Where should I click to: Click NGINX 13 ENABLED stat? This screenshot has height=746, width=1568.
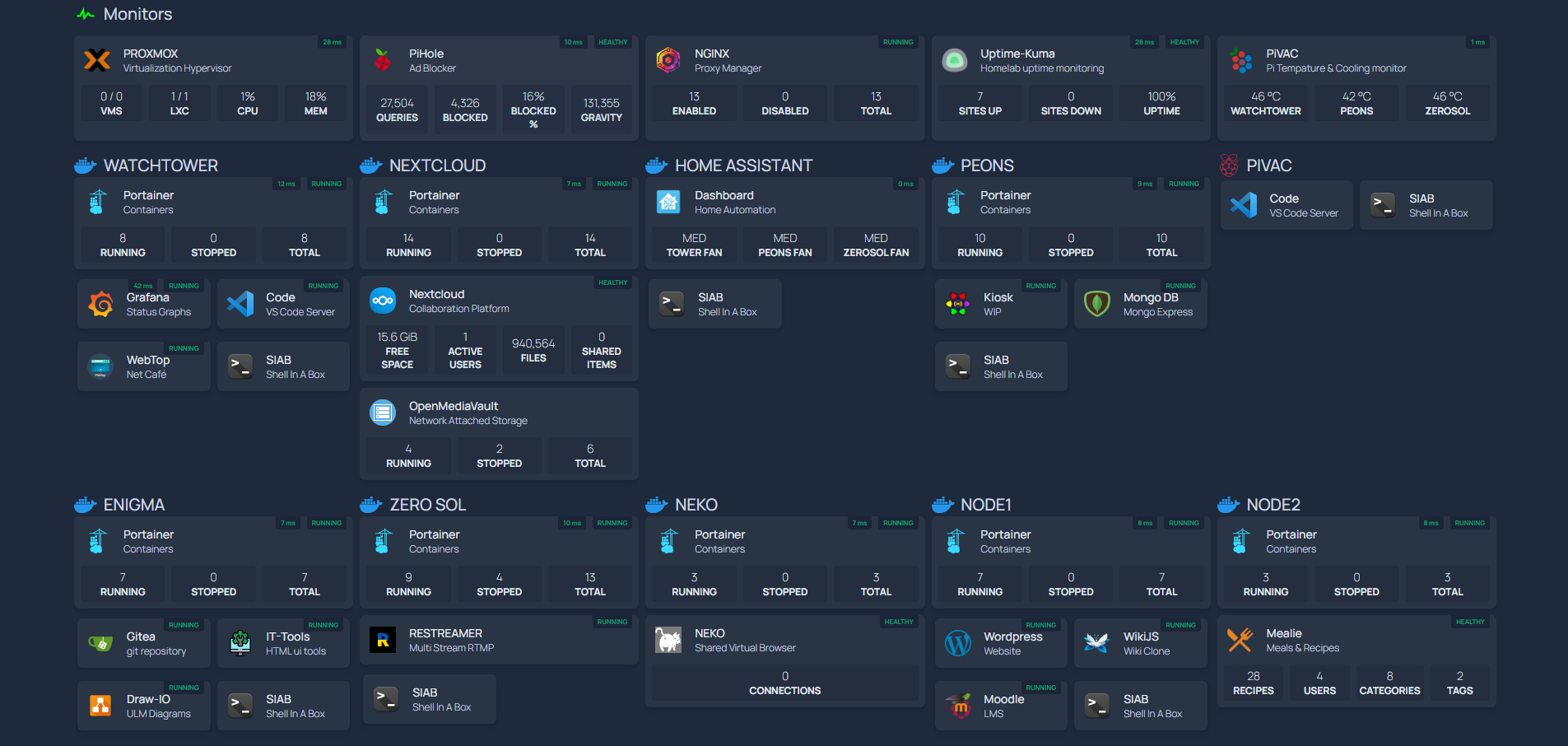694,103
